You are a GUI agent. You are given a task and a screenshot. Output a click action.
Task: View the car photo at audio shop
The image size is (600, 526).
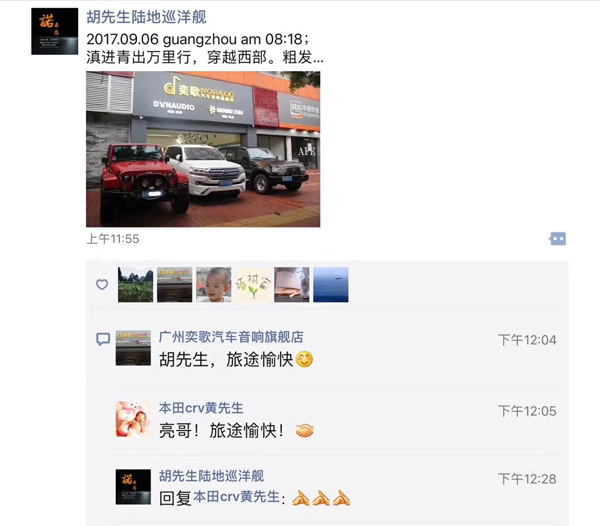203,149
